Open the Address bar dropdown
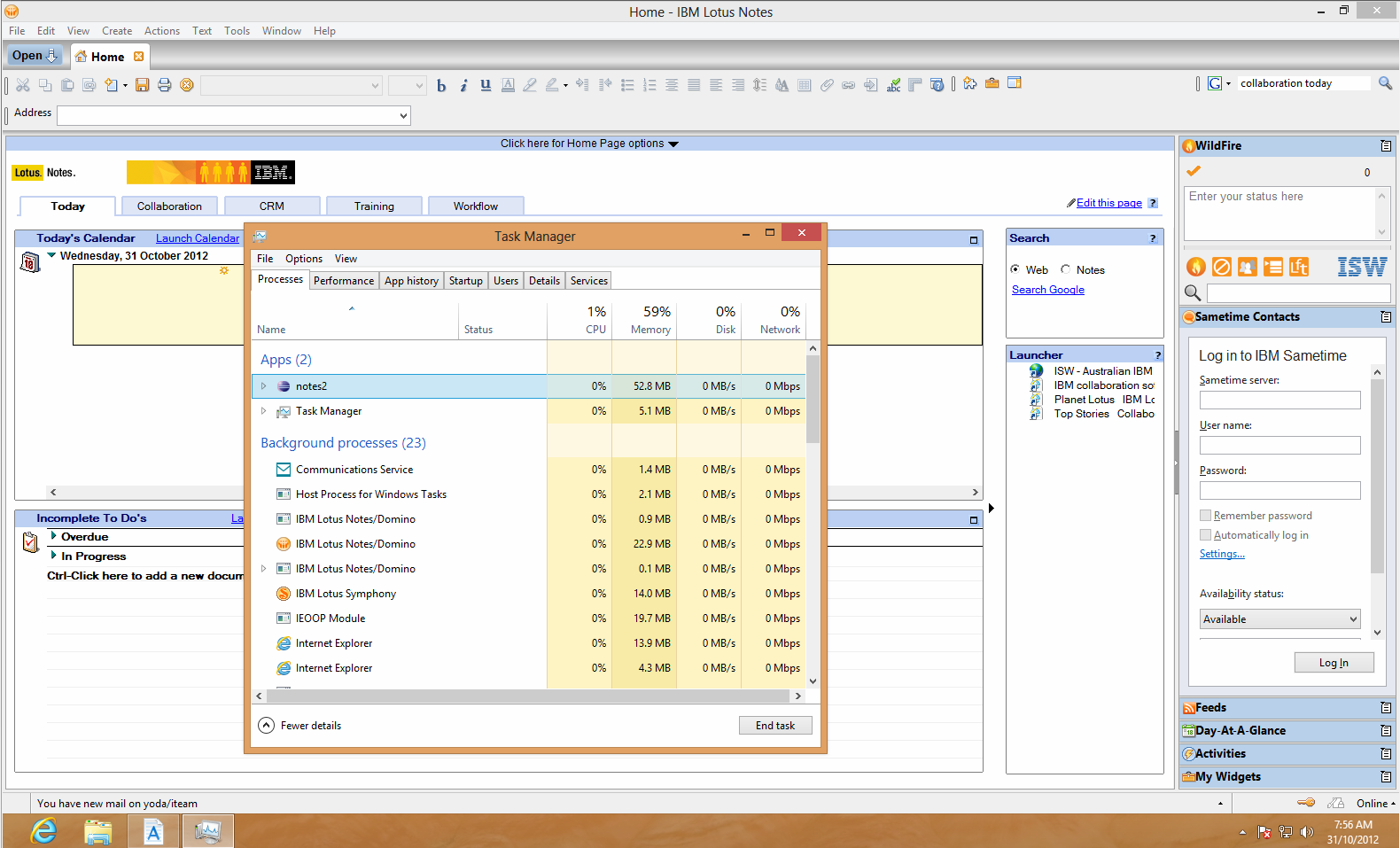 (403, 115)
